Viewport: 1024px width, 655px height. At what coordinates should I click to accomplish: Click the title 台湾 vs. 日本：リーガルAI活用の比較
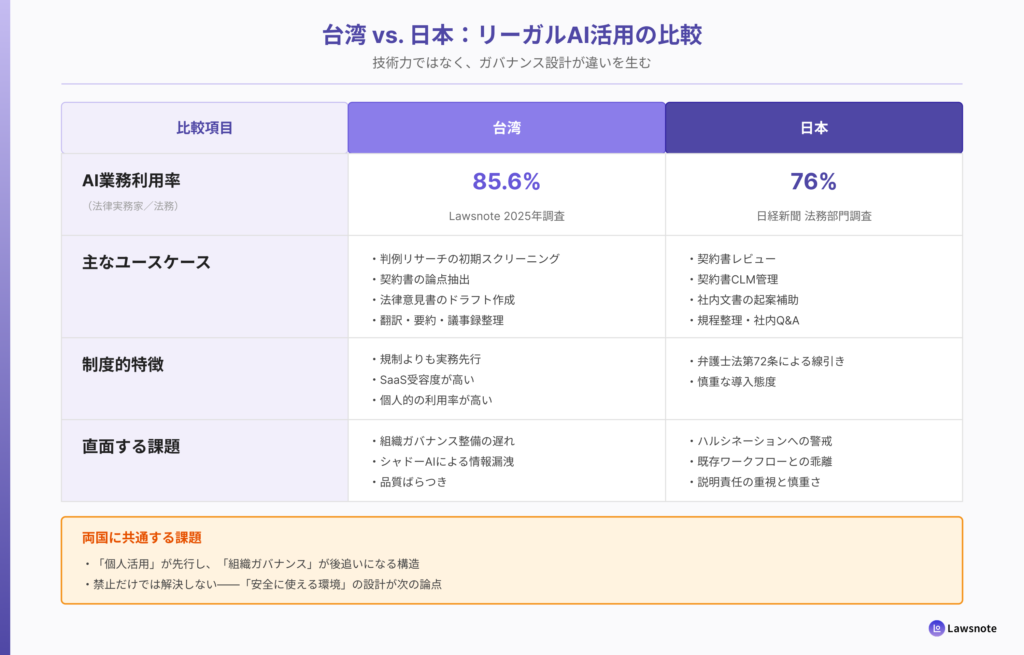pos(512,35)
